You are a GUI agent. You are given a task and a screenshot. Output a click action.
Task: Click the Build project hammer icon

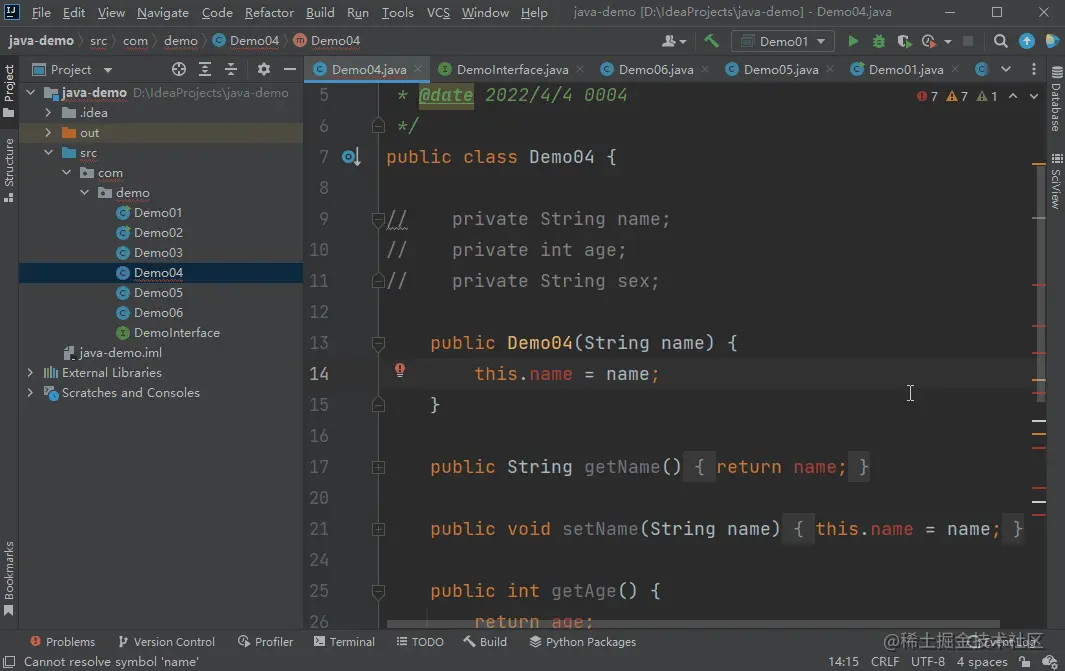coord(711,41)
